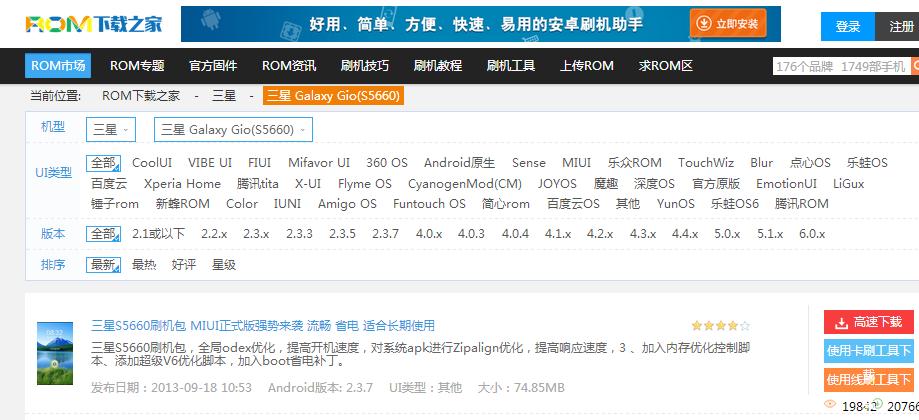This screenshot has height=420, width=919.
Task: Click the ROM下载之家 site logo
Action: coord(94,24)
